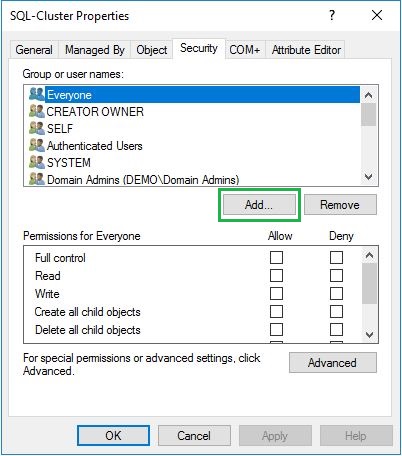Check Allow for Full control

(x=276, y=258)
